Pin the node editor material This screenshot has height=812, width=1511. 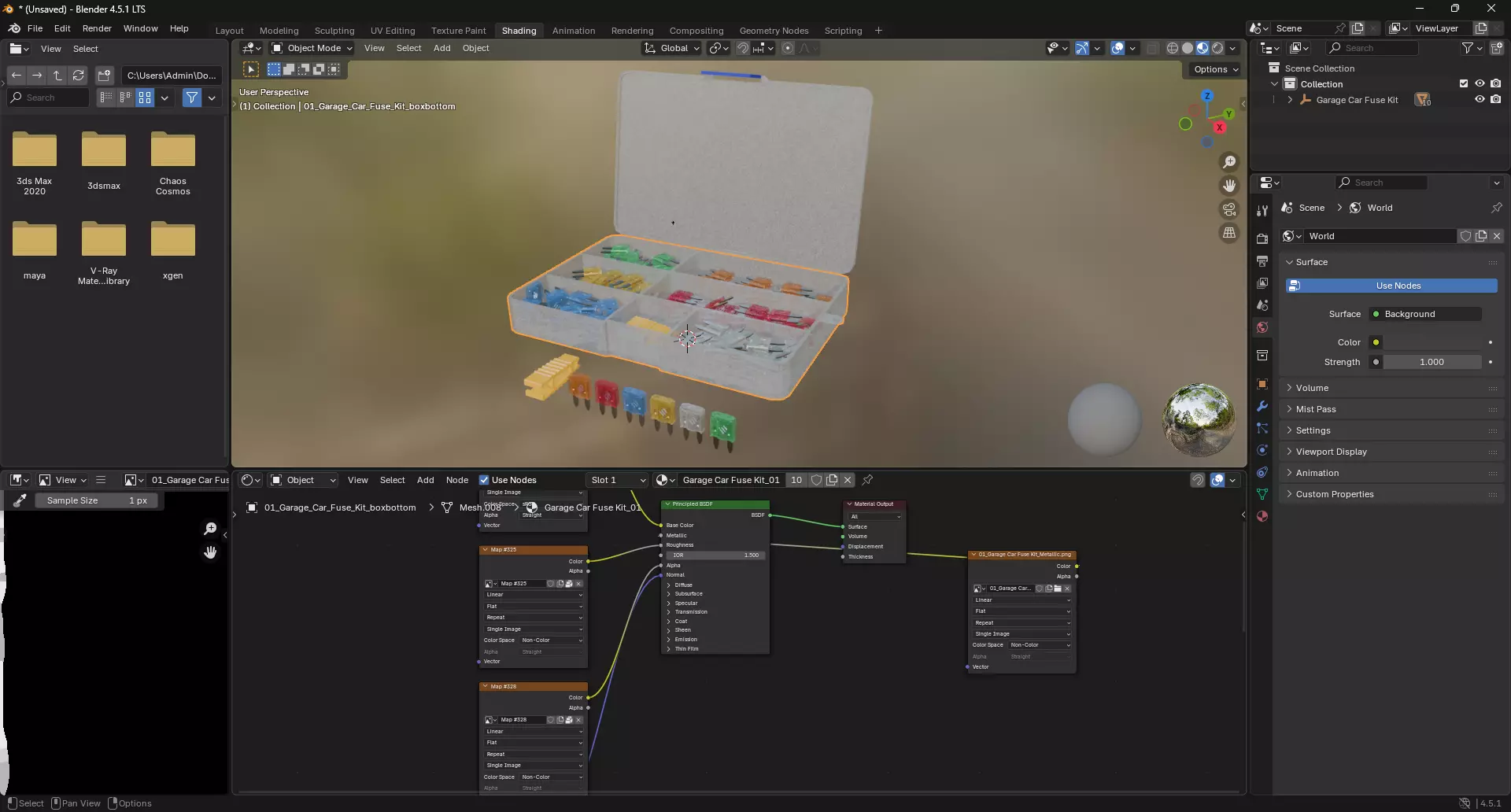point(867,480)
